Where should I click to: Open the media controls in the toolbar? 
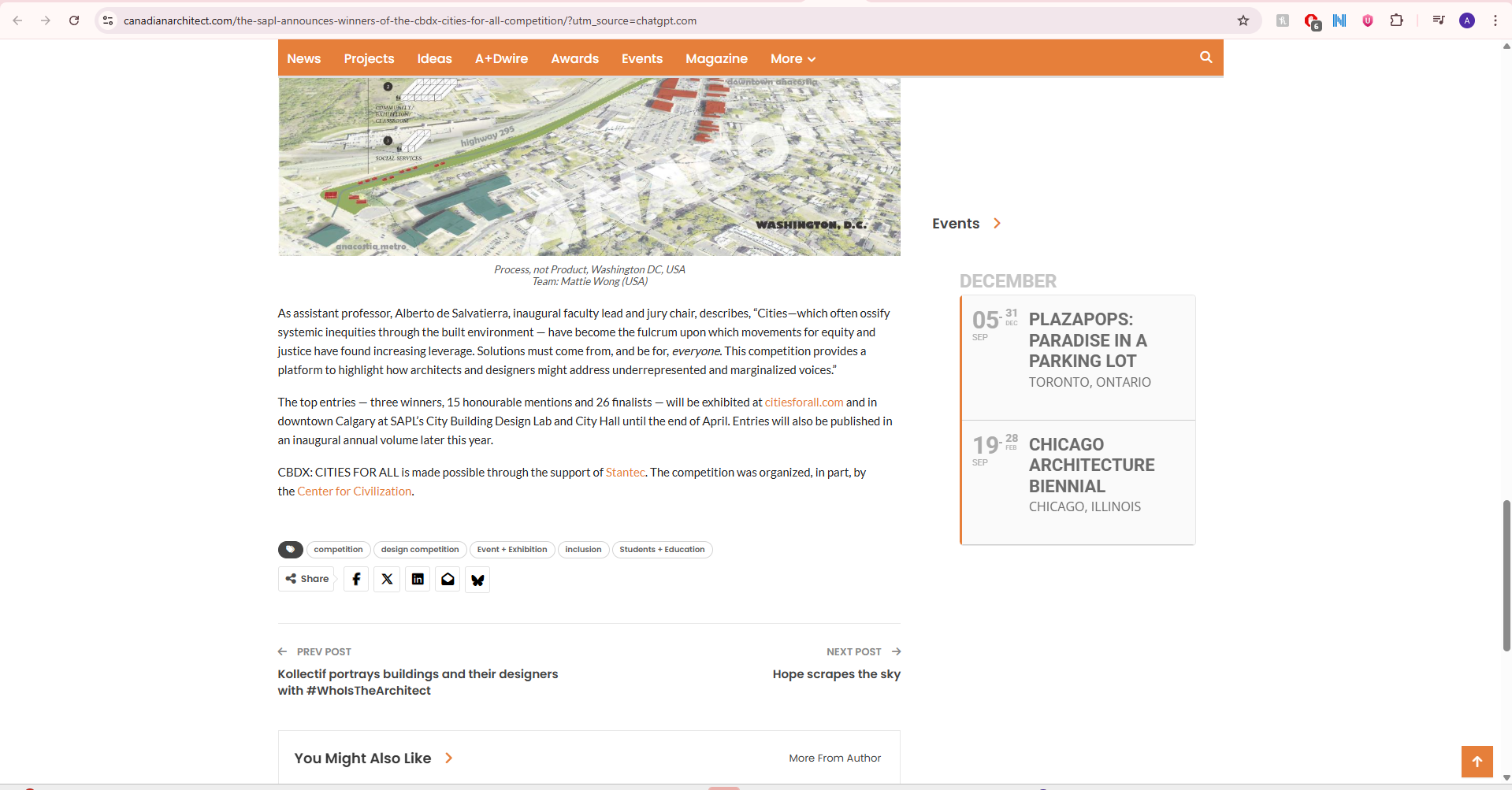coord(1437,20)
